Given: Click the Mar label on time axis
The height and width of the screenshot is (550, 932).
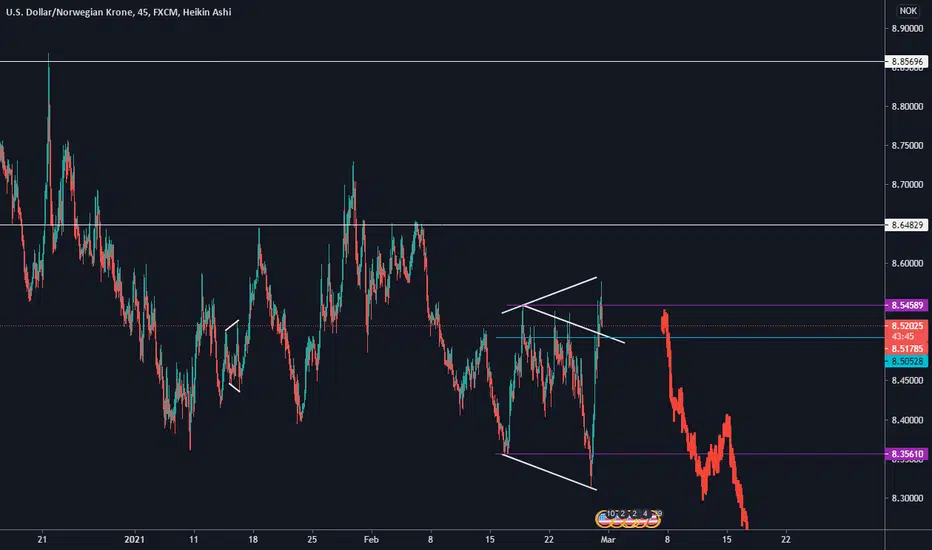Looking at the screenshot, I should coord(607,539).
